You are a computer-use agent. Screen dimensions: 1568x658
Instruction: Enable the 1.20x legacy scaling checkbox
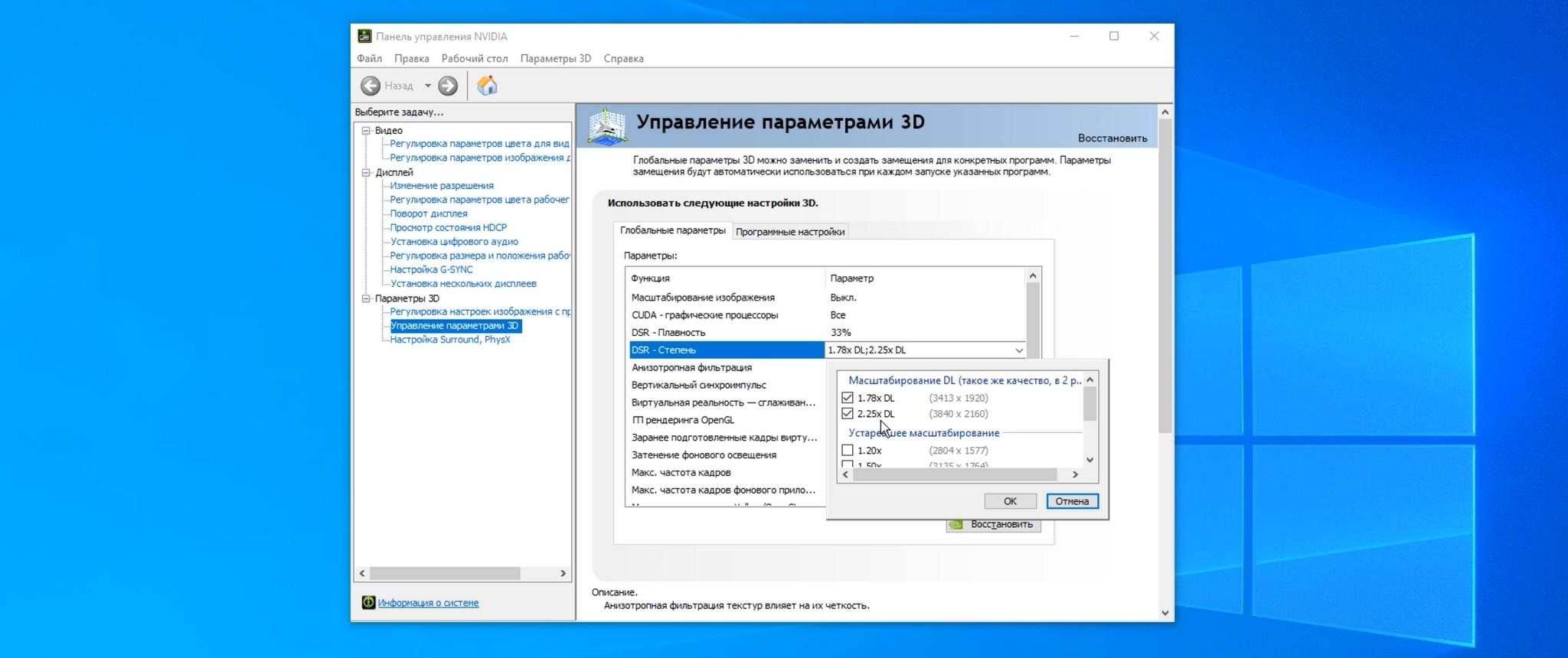point(847,451)
